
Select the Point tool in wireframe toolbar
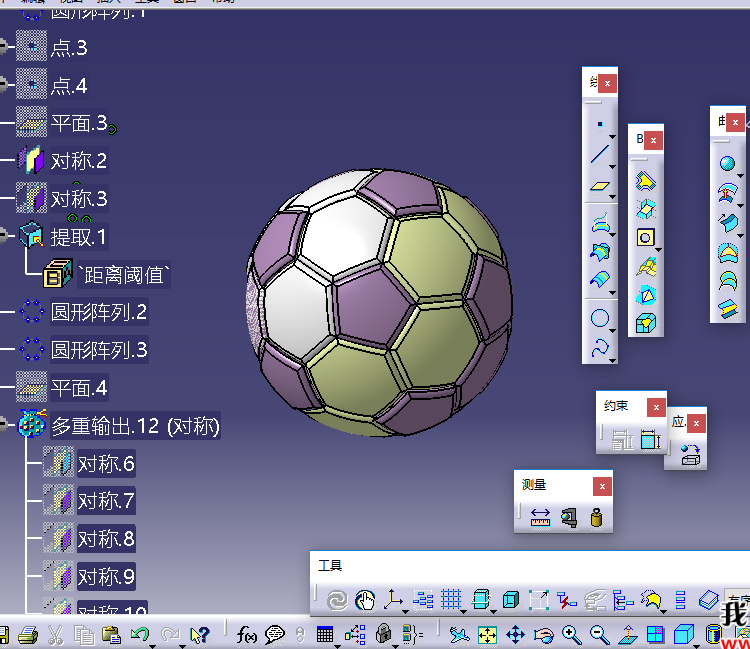point(599,124)
